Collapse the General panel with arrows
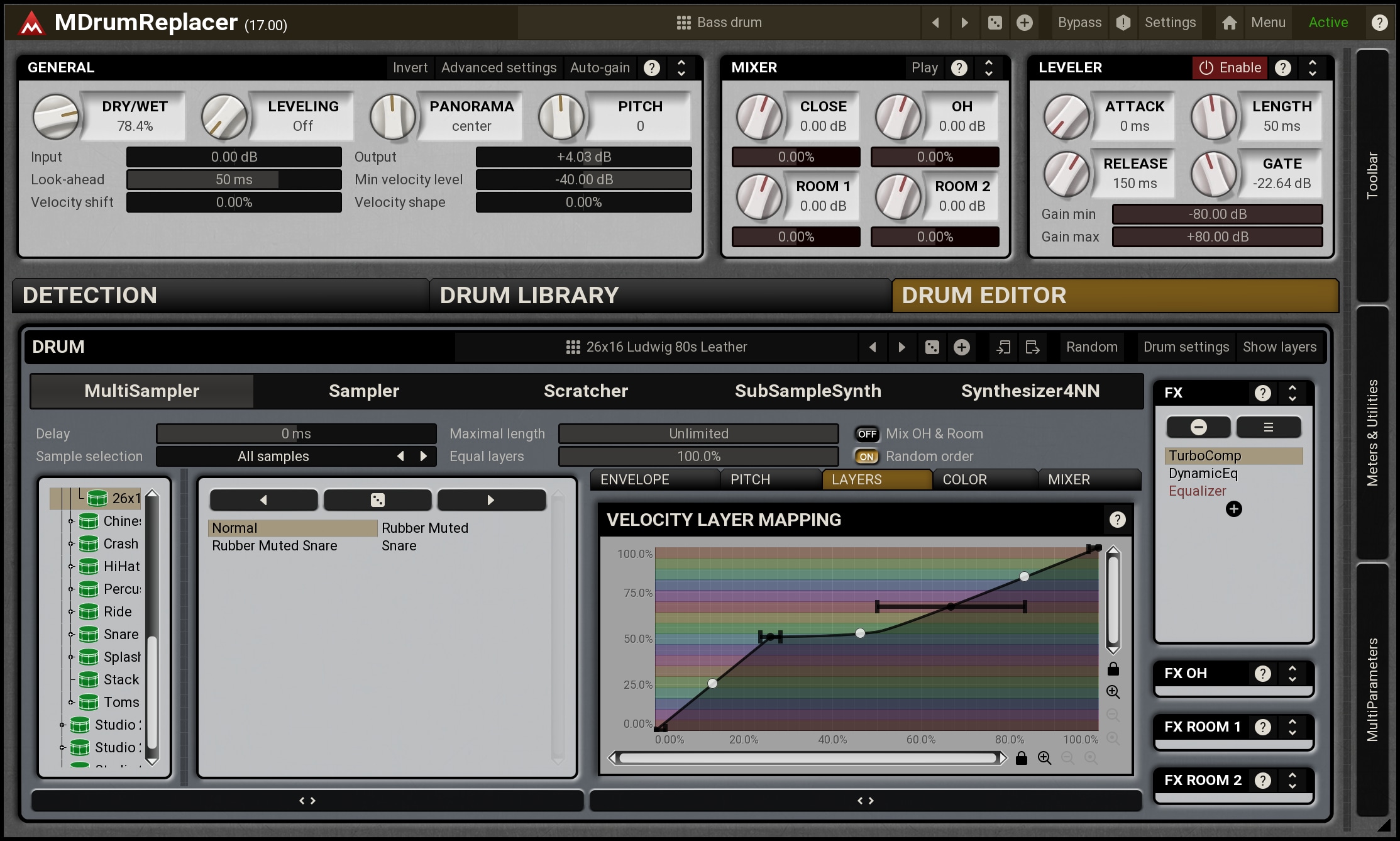This screenshot has width=1400, height=841. (681, 68)
